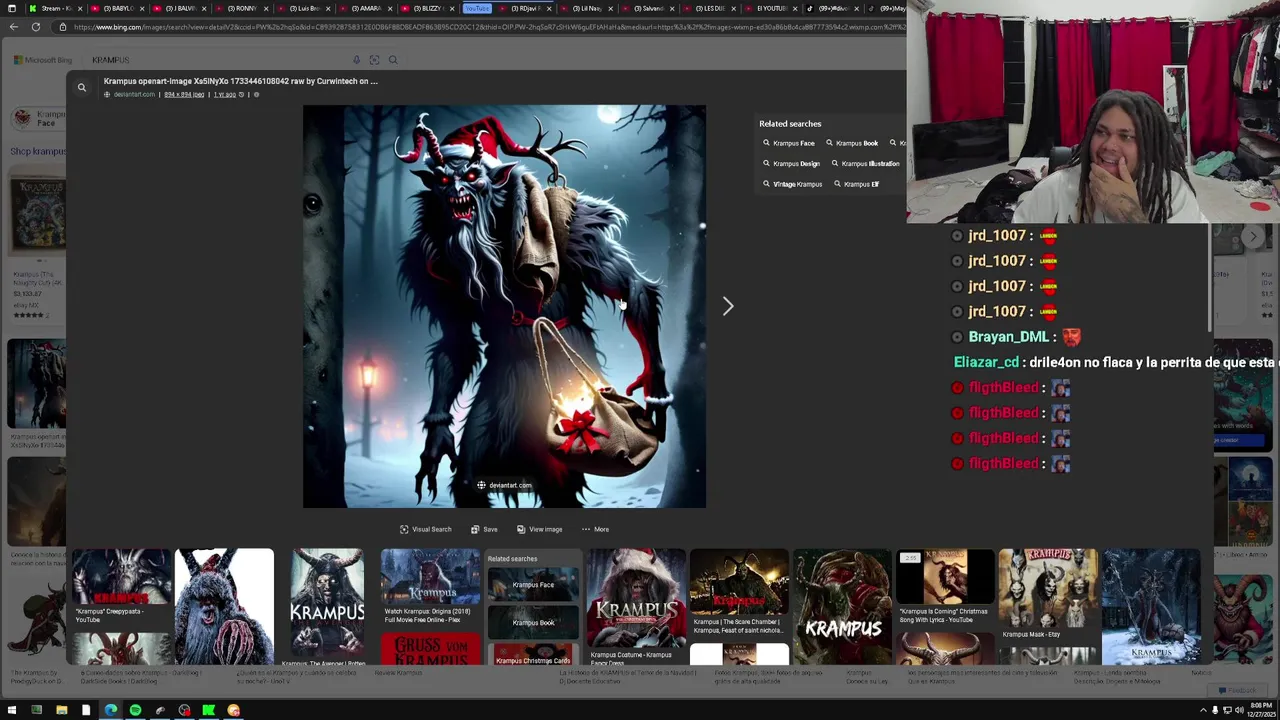
Task: Click the 894 x 894 jpeg size link
Action: click(184, 94)
